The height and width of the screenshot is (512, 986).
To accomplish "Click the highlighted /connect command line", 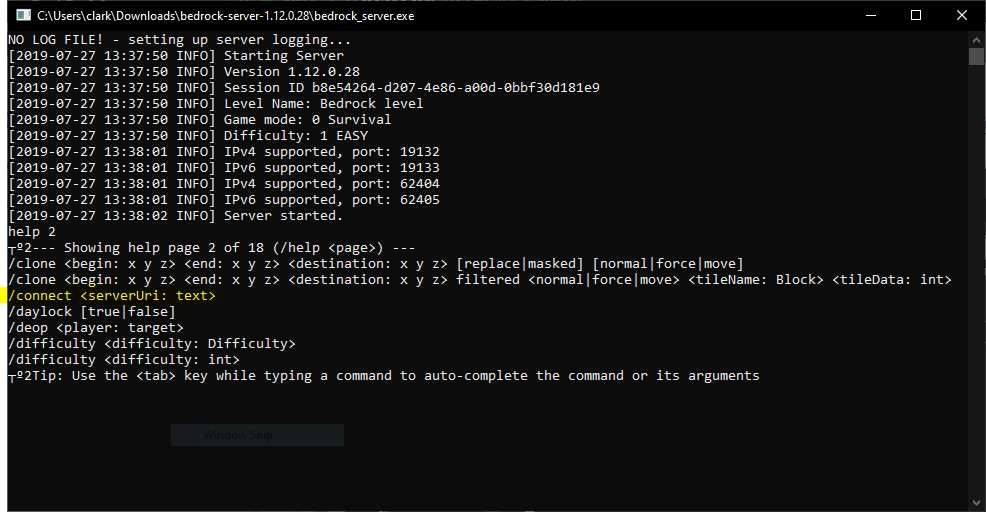I will click(112, 296).
